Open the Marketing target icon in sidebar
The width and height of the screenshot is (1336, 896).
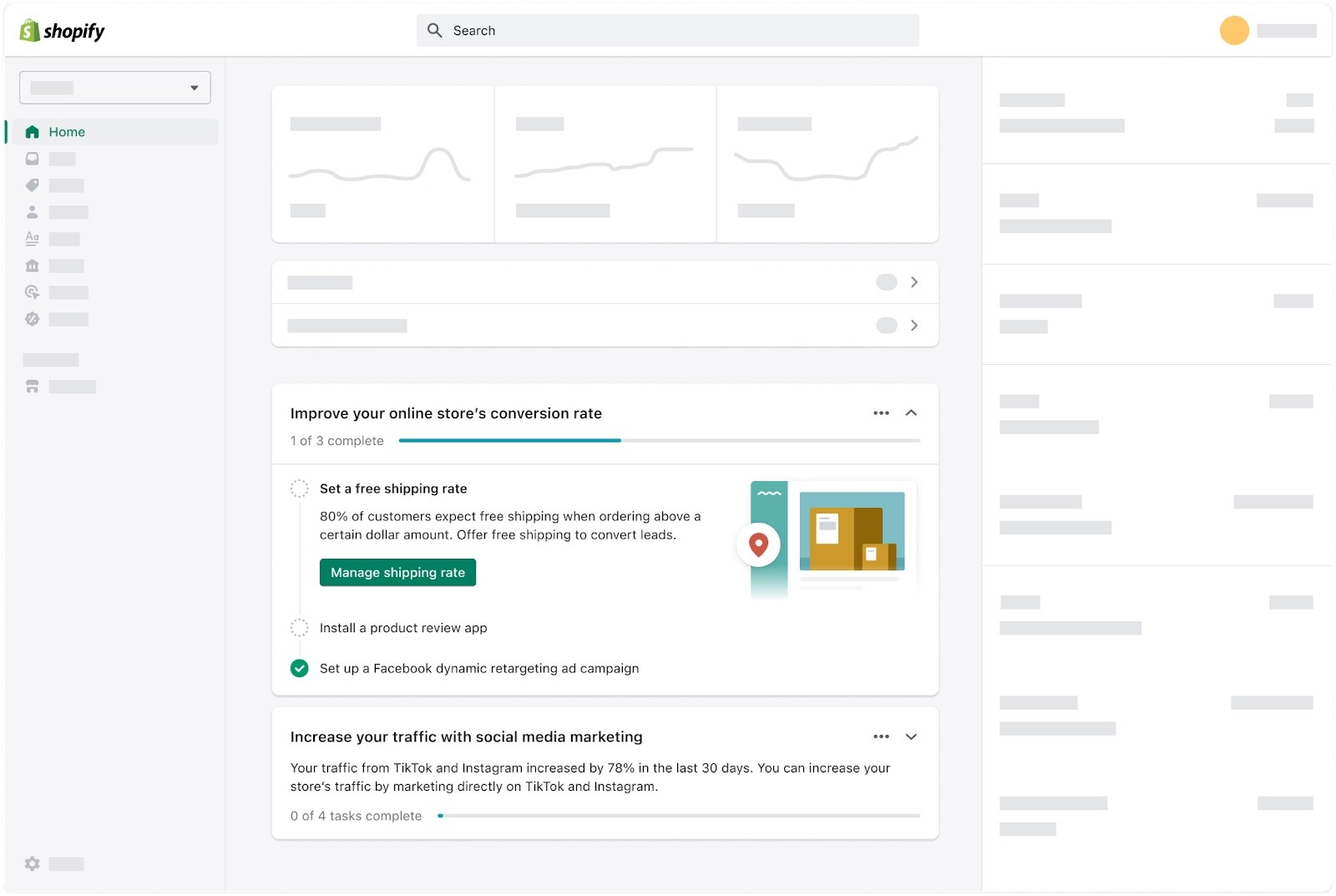(33, 292)
